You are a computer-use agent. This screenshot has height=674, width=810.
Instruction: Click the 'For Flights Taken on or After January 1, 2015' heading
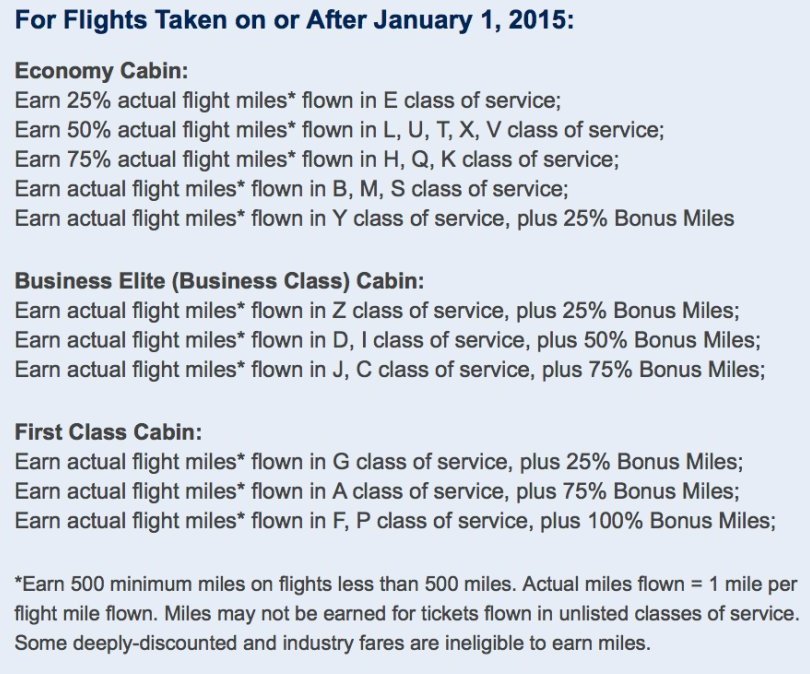tap(294, 20)
